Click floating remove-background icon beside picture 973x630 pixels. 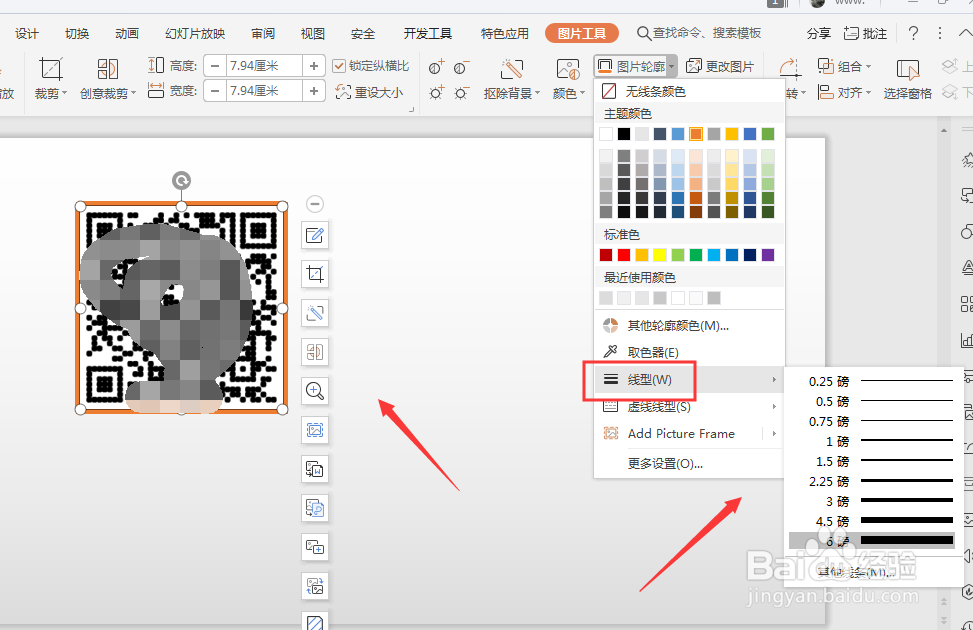click(x=315, y=313)
